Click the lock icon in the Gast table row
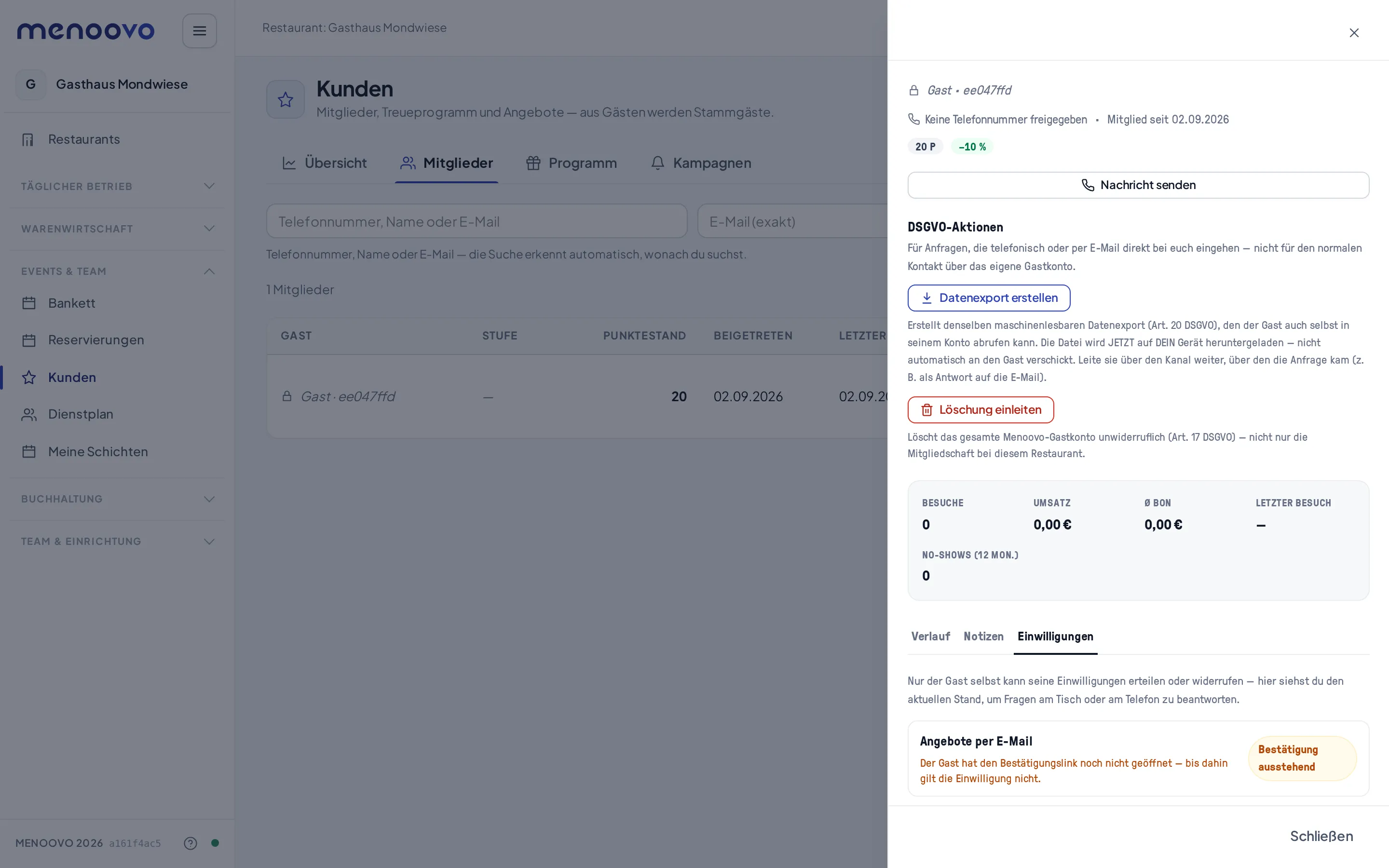This screenshot has height=868, width=1389. (287, 396)
